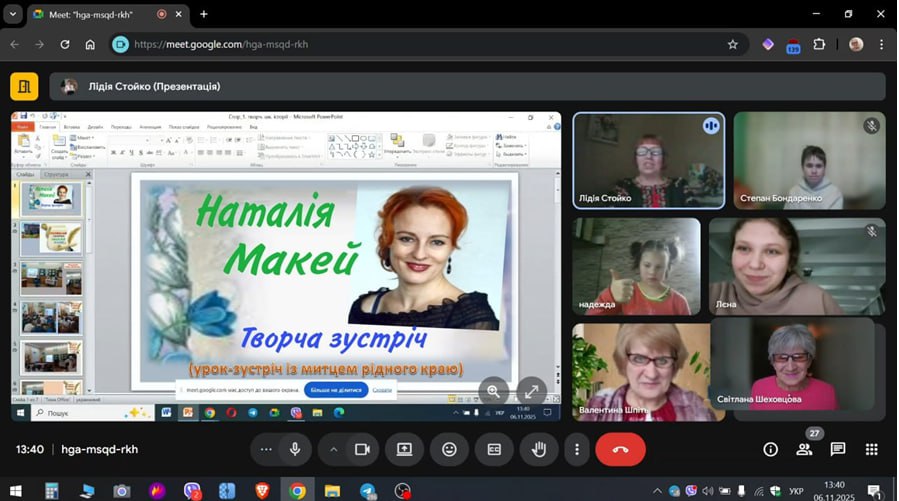Show the participants people list
Image resolution: width=899 pixels, height=501 pixels.
click(x=804, y=450)
